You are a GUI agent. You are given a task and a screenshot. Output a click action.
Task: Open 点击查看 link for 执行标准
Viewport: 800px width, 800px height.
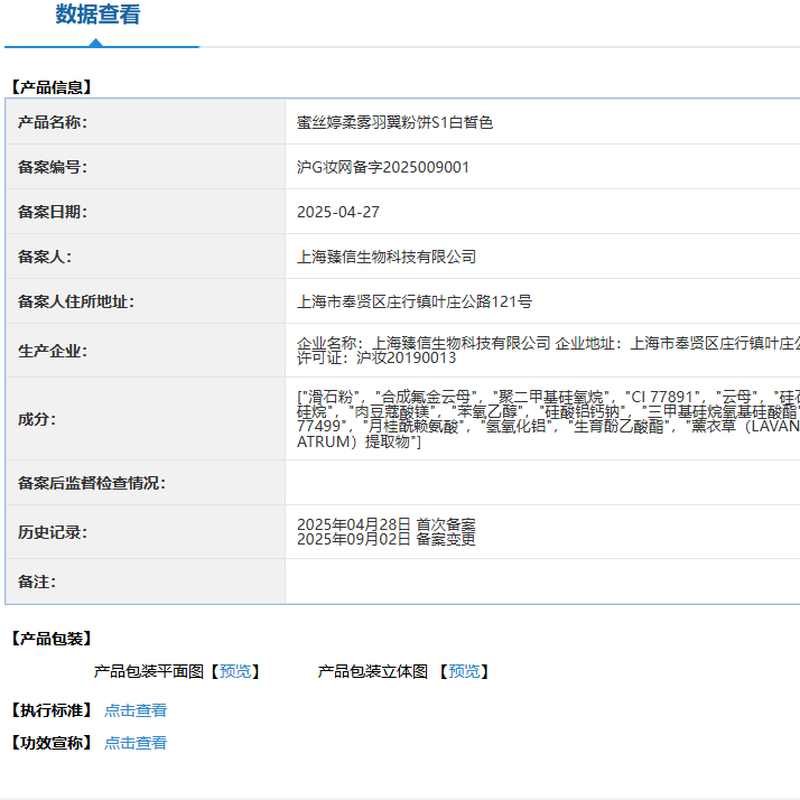point(136,710)
